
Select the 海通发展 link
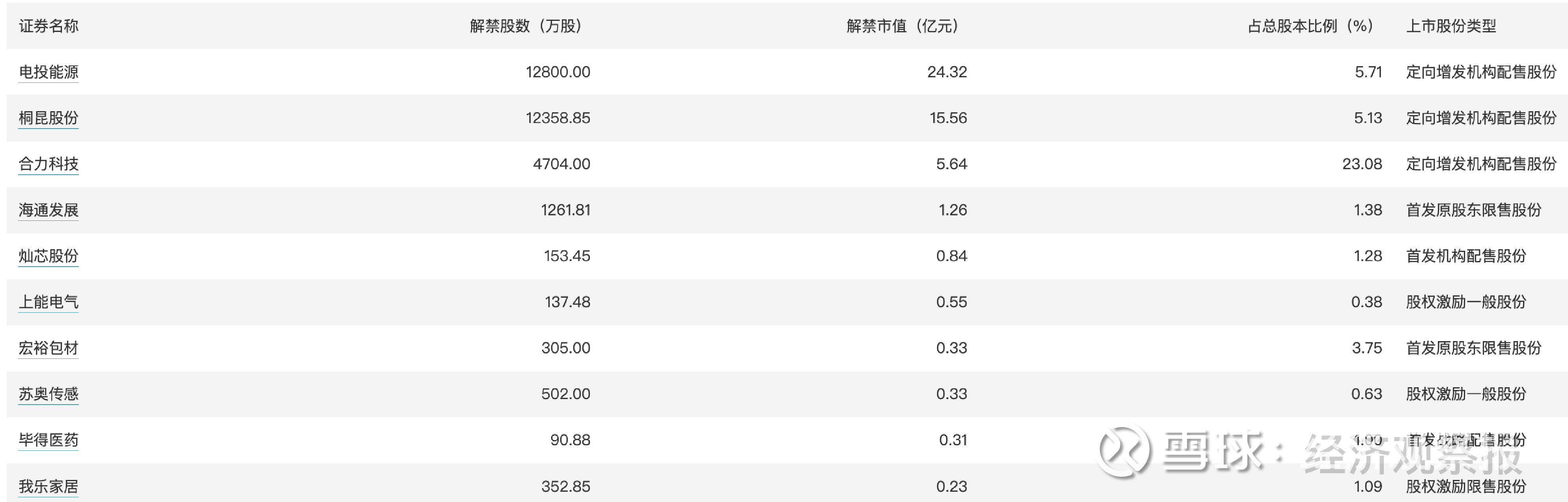[49, 210]
